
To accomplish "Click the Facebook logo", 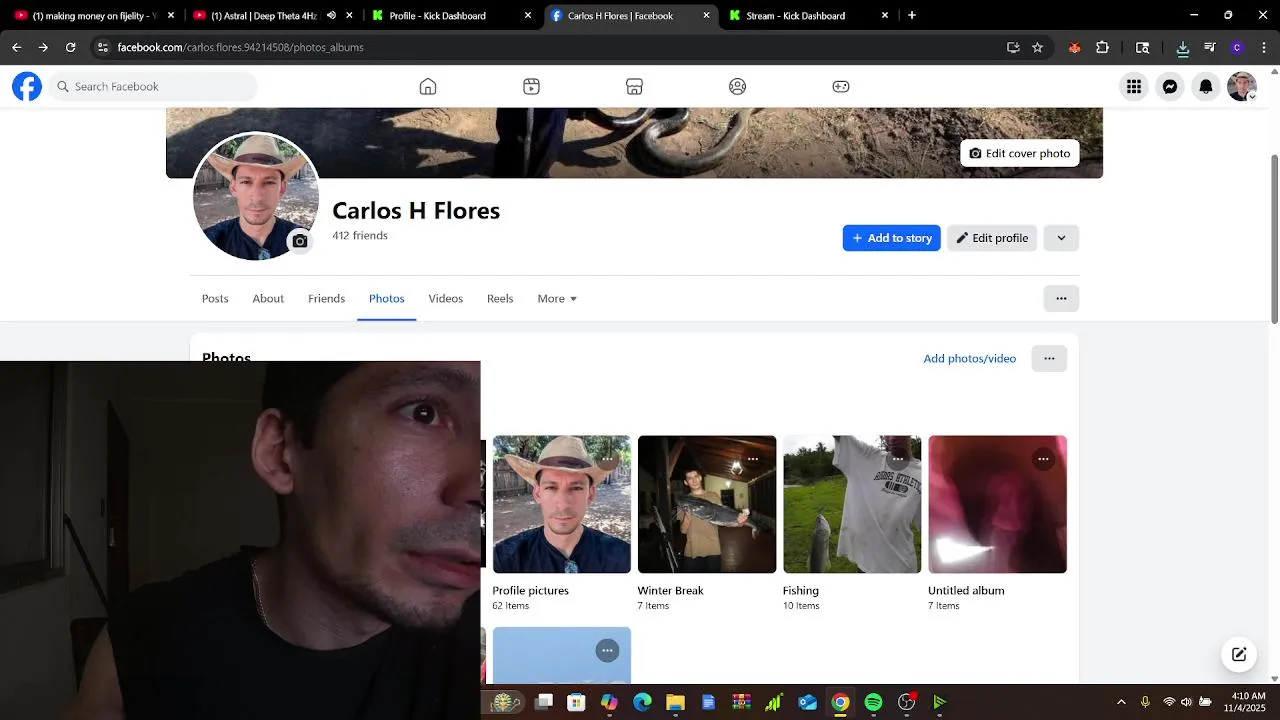I will pos(27,86).
